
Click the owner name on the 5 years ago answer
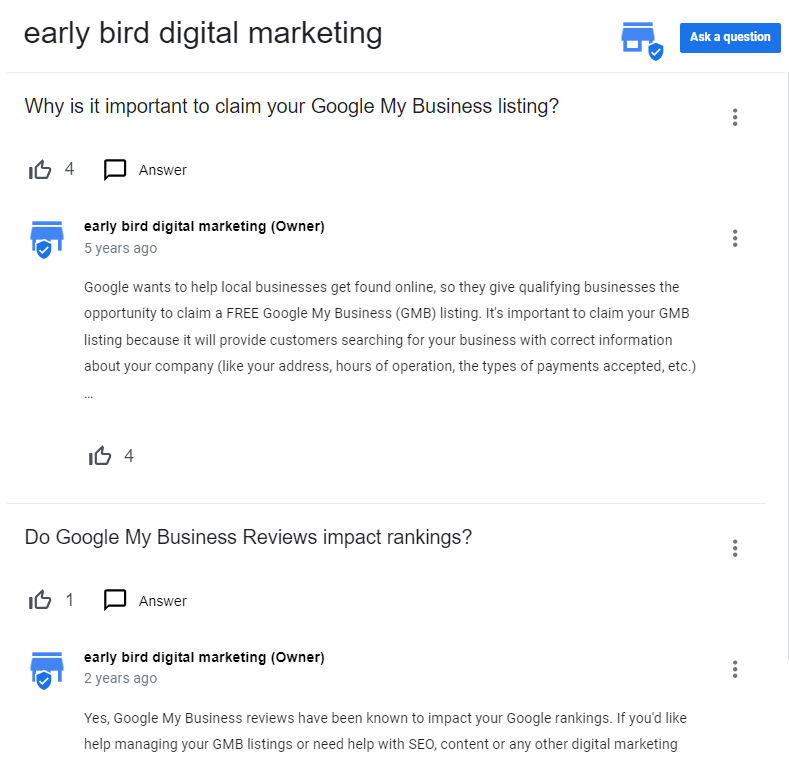click(x=204, y=227)
